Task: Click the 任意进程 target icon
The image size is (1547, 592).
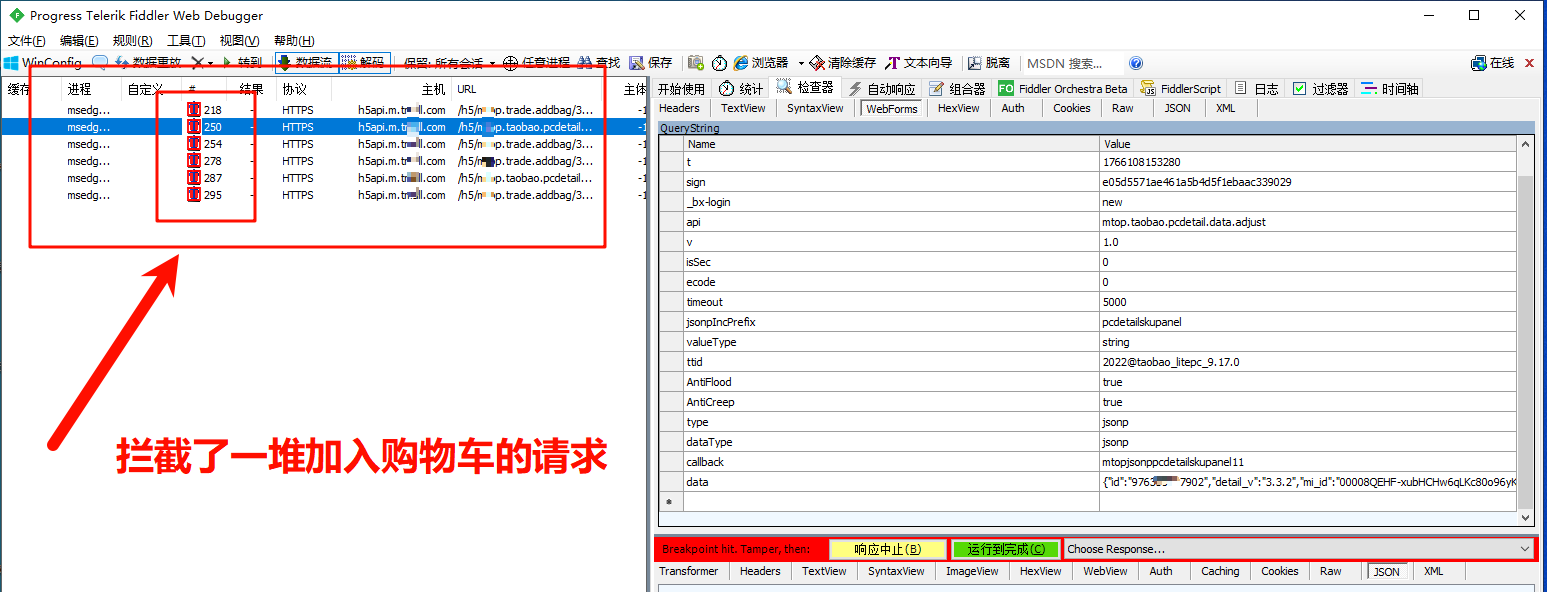Action: [x=510, y=63]
